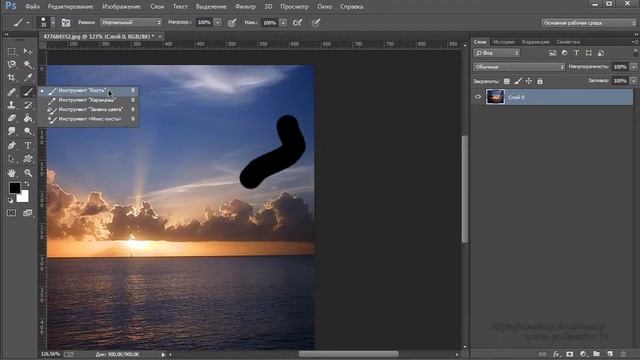The height and width of the screenshot is (360, 640).
Task: Switch to the Коррекция tab
Action: pyautogui.click(x=536, y=42)
